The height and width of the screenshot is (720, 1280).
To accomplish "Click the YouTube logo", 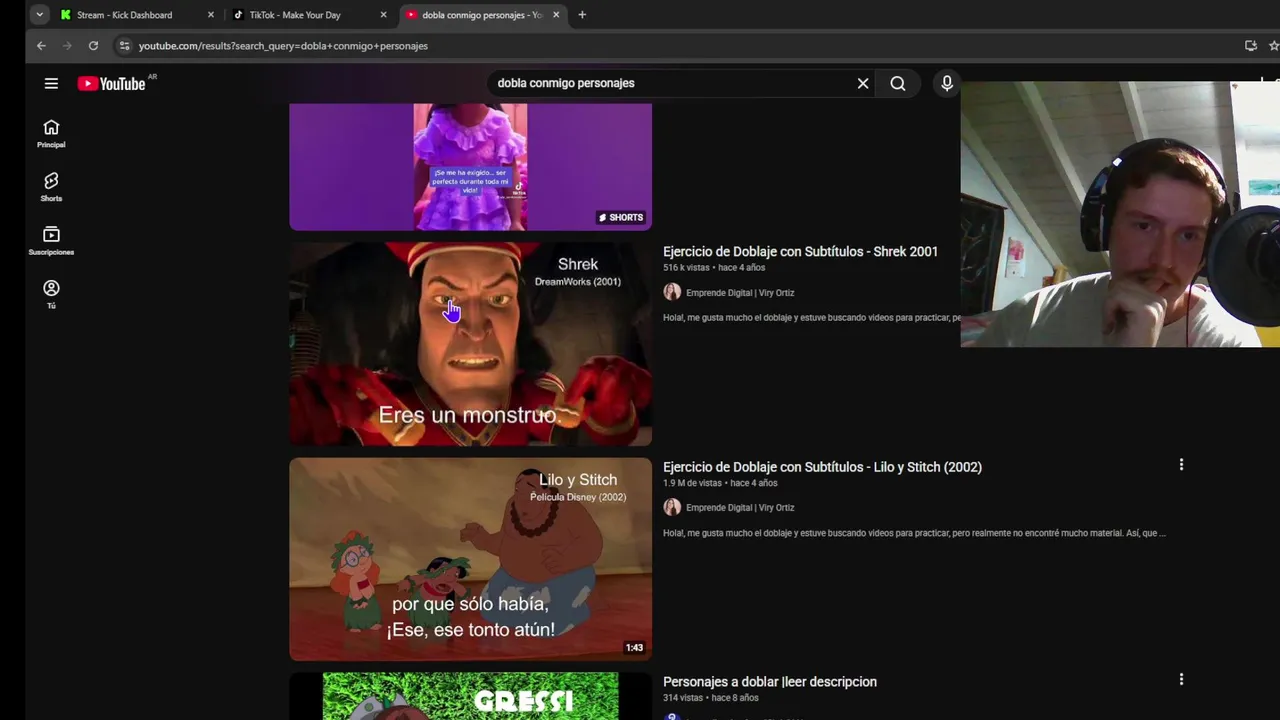I will pyautogui.click(x=112, y=84).
